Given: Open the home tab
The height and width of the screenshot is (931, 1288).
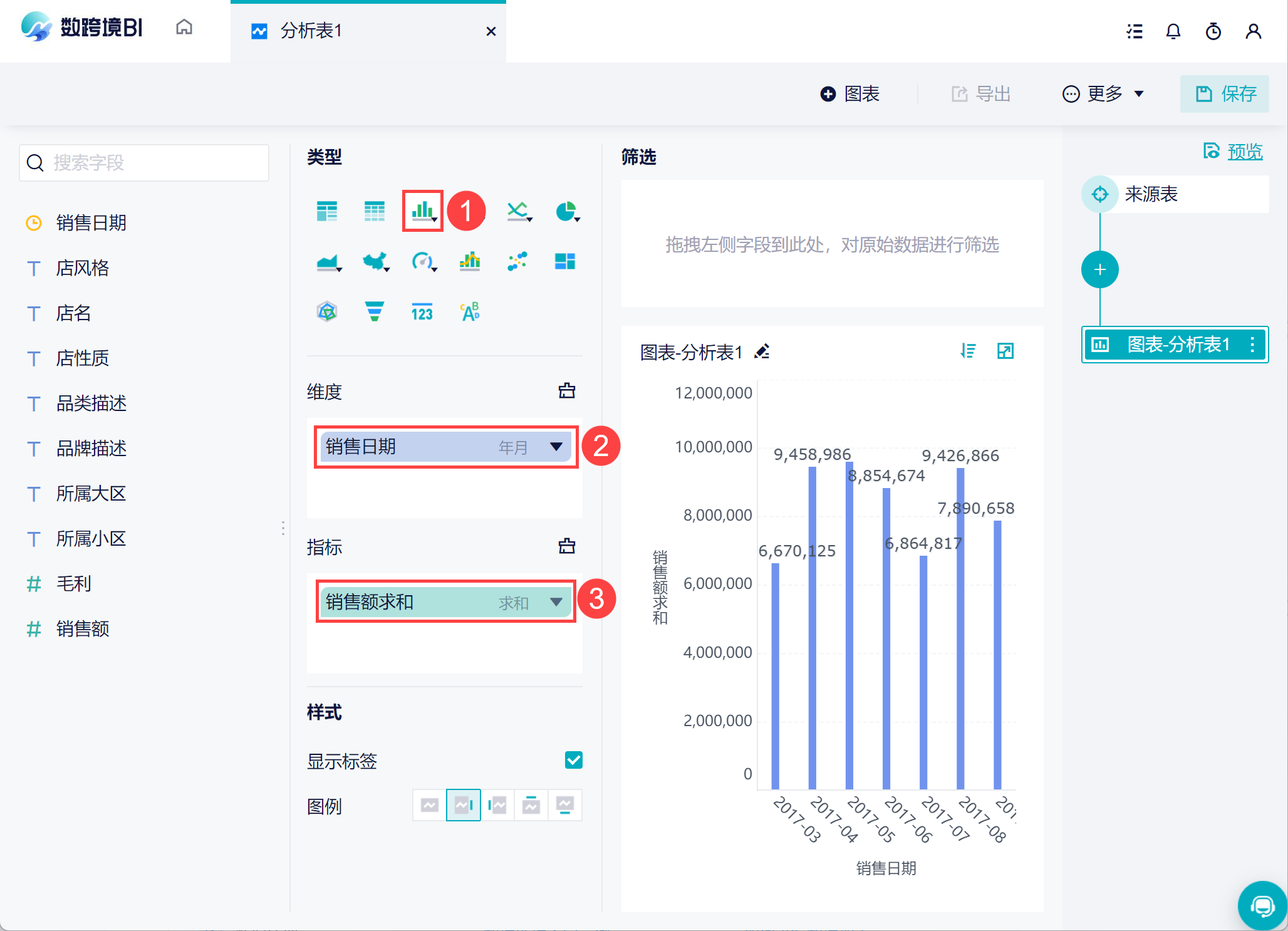Looking at the screenshot, I should (x=184, y=28).
